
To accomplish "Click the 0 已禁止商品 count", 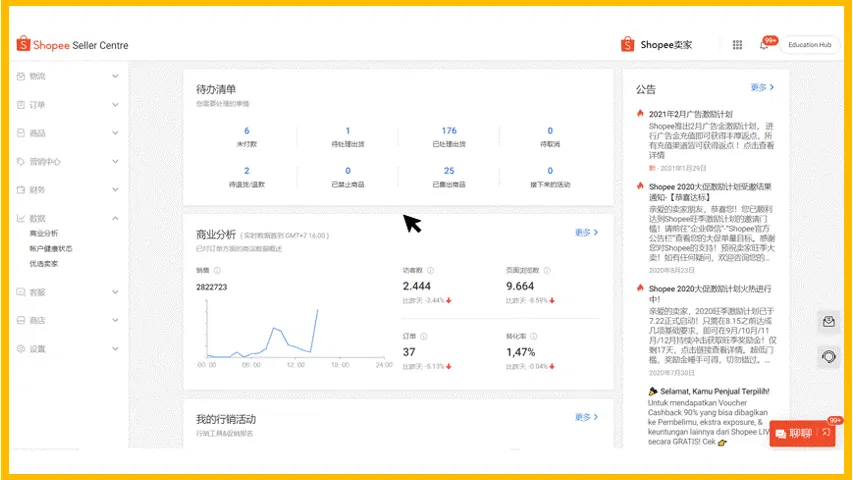I will (348, 171).
